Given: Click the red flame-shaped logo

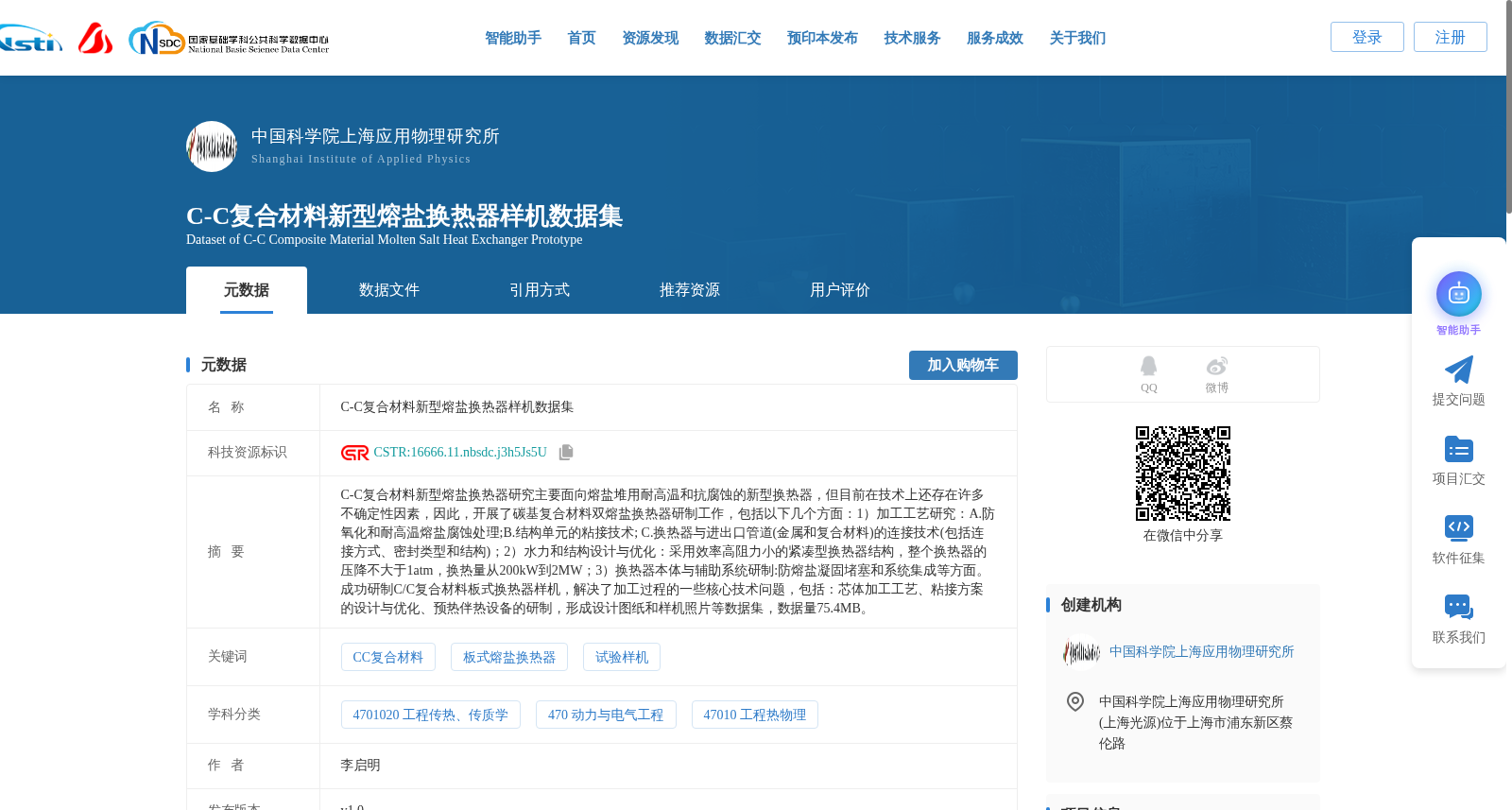Looking at the screenshot, I should coord(94,38).
